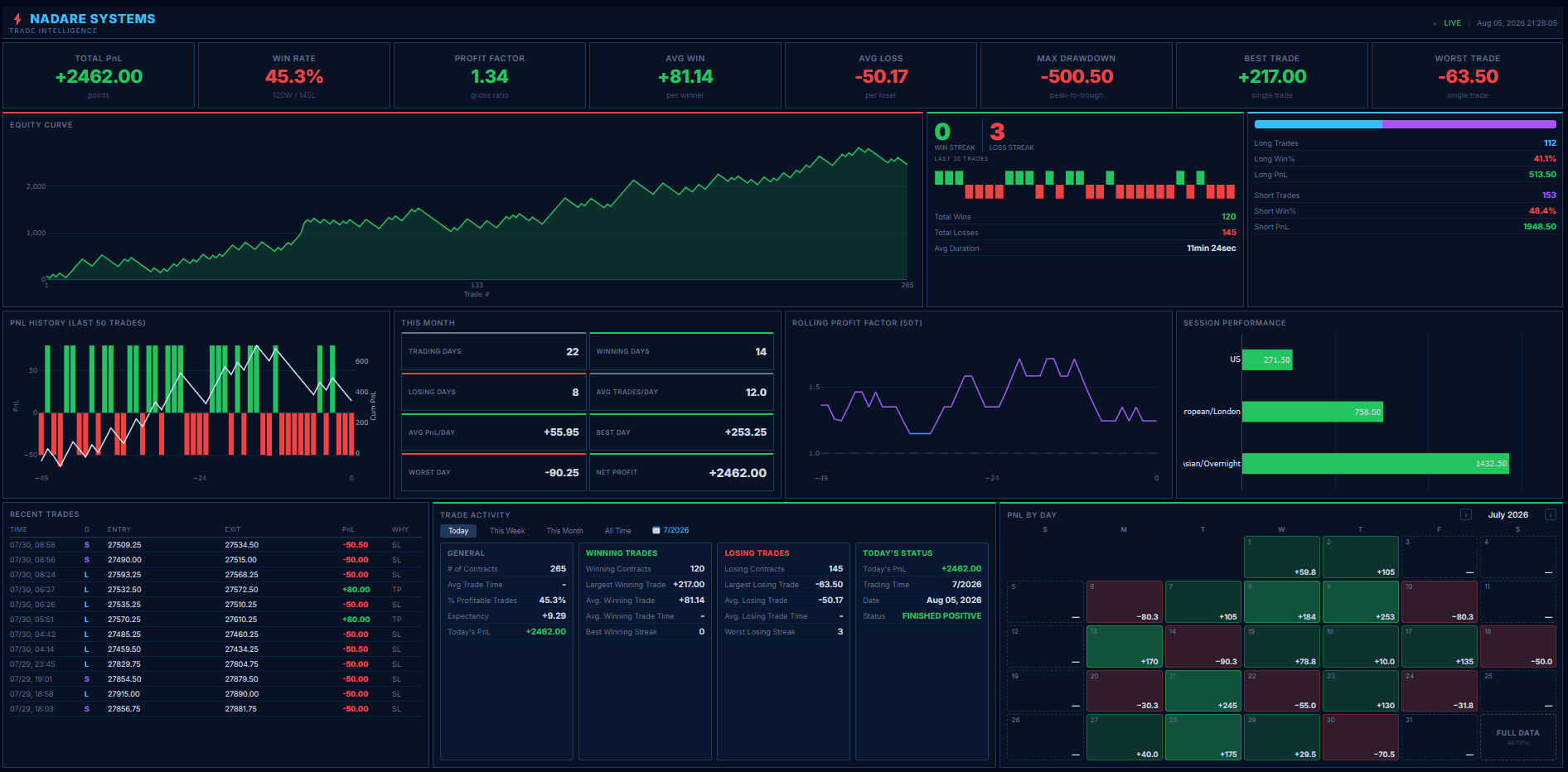Click the FINISHED POSITIVE status text
Viewport: 1568px width, 772px height.
[x=941, y=616]
